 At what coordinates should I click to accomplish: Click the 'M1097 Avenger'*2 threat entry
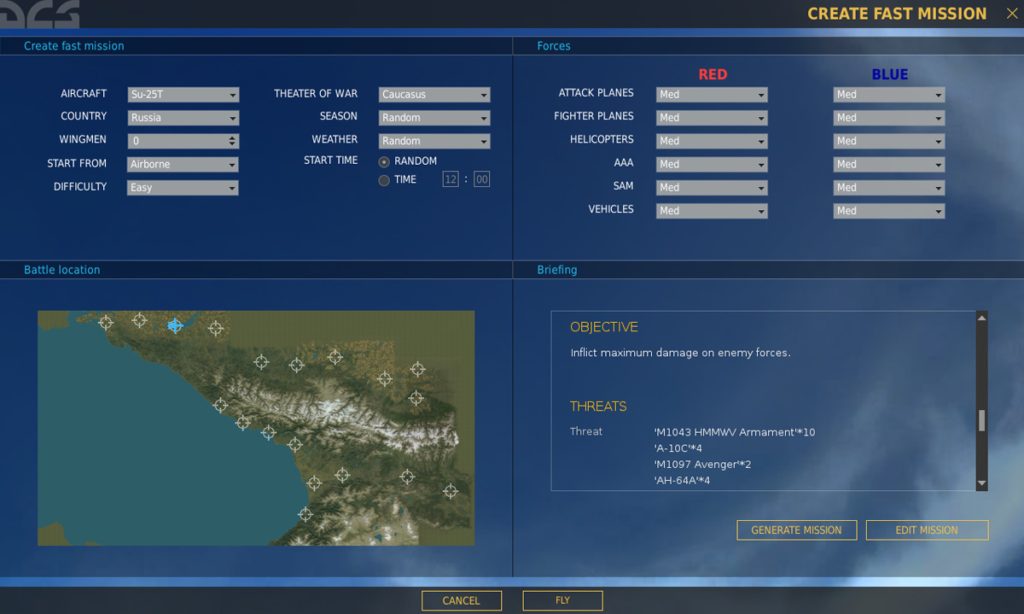click(703, 464)
